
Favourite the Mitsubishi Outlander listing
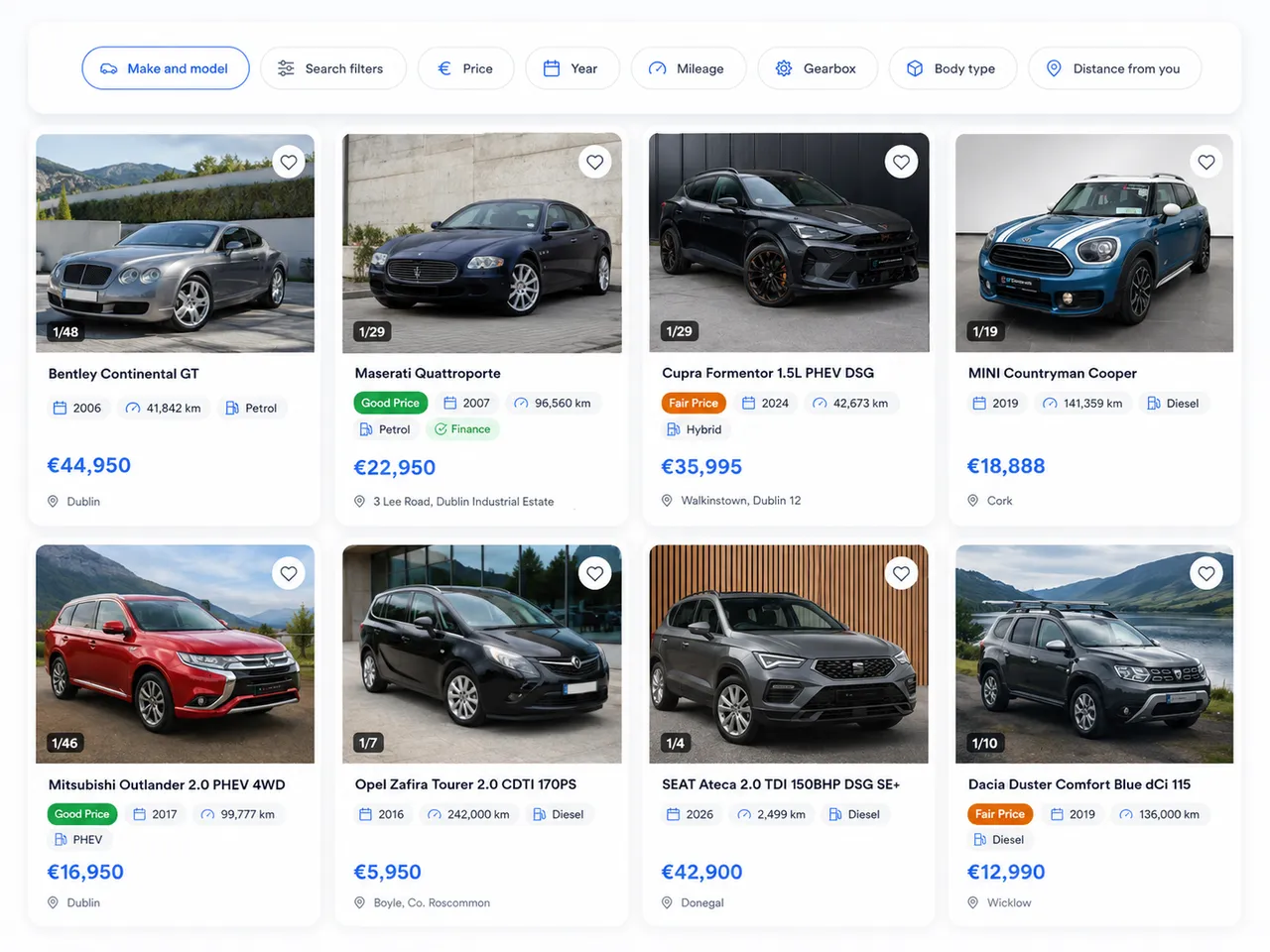[289, 573]
